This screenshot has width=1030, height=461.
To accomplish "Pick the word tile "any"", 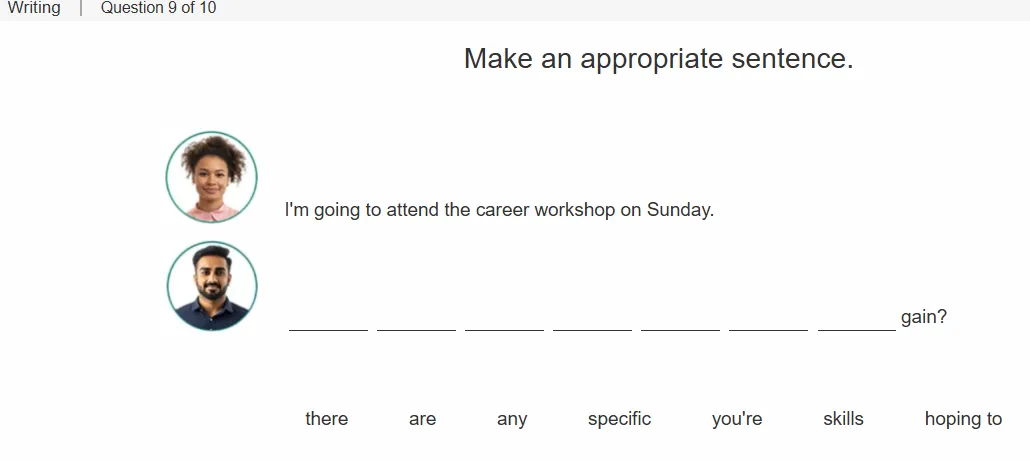I will click(x=512, y=419).
